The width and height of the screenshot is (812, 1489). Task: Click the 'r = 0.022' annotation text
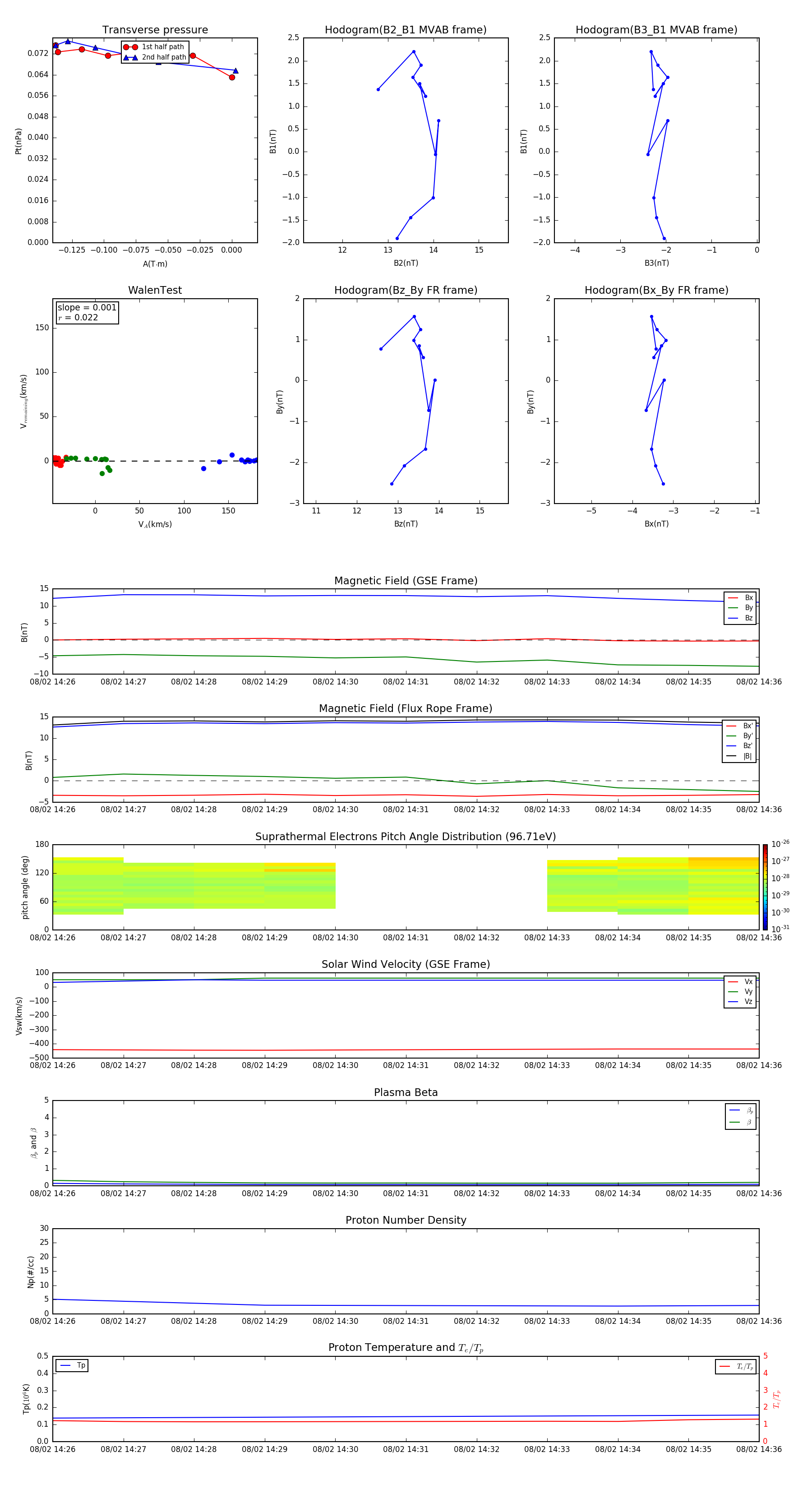click(78, 317)
